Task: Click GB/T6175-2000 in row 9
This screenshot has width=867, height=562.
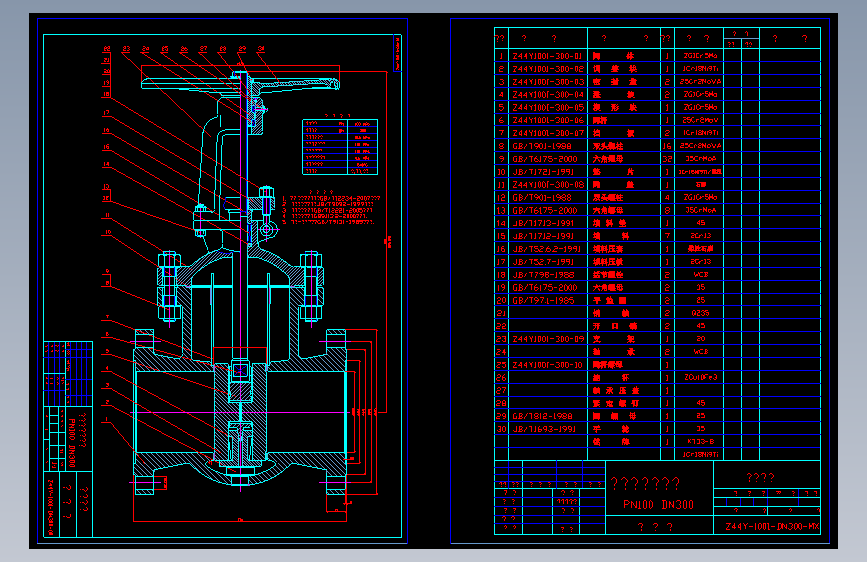Action: [544, 159]
